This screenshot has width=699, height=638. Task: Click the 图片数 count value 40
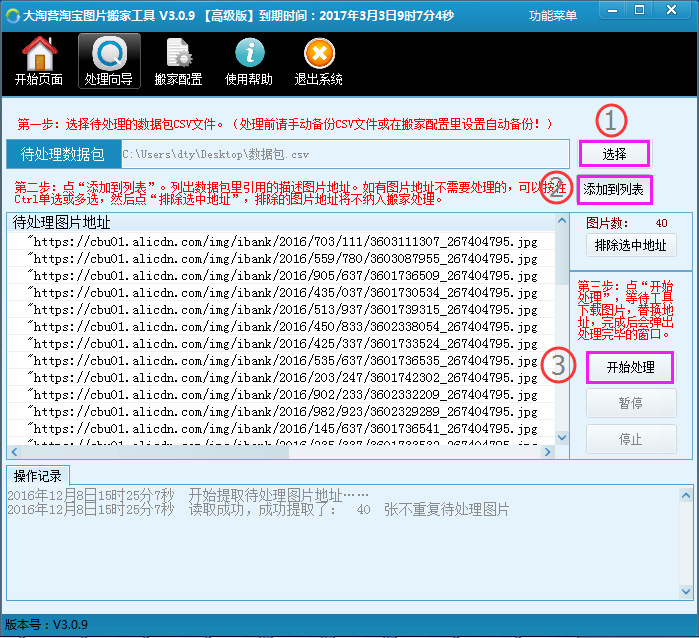pos(662,223)
